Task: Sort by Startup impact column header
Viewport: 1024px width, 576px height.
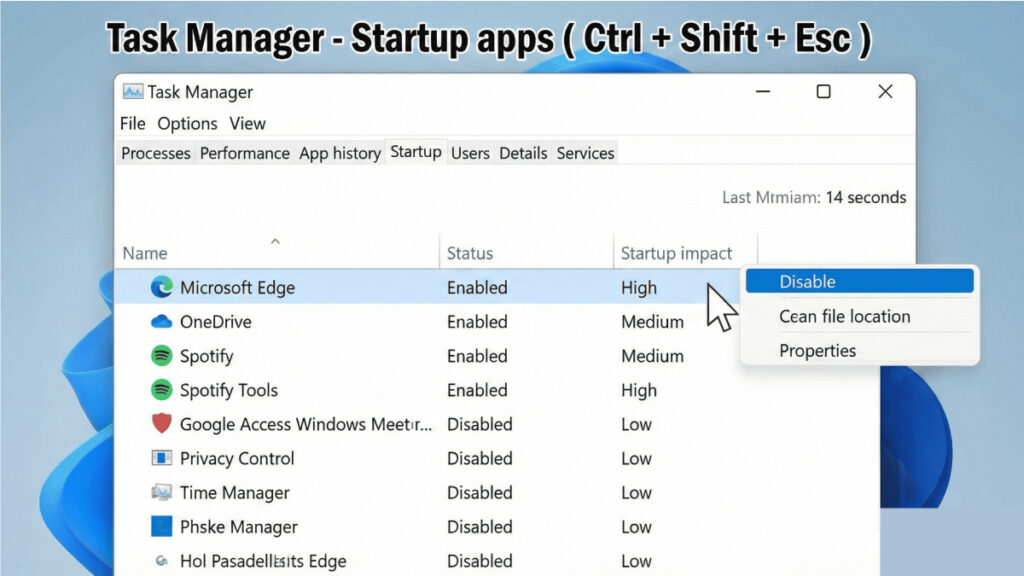Action: 676,254
